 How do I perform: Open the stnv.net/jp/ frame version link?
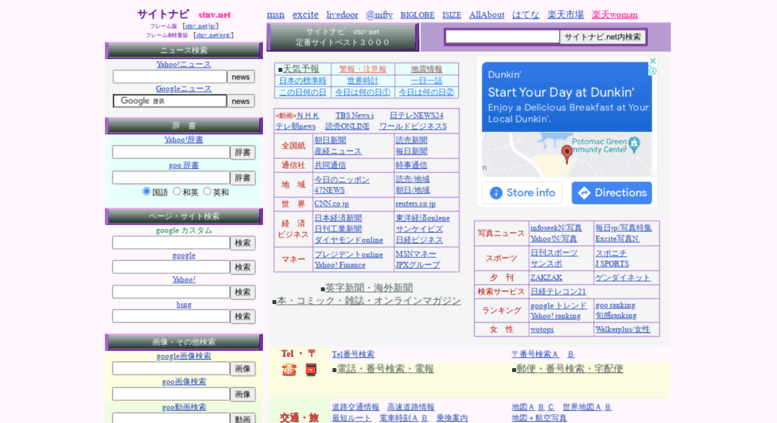200,26
